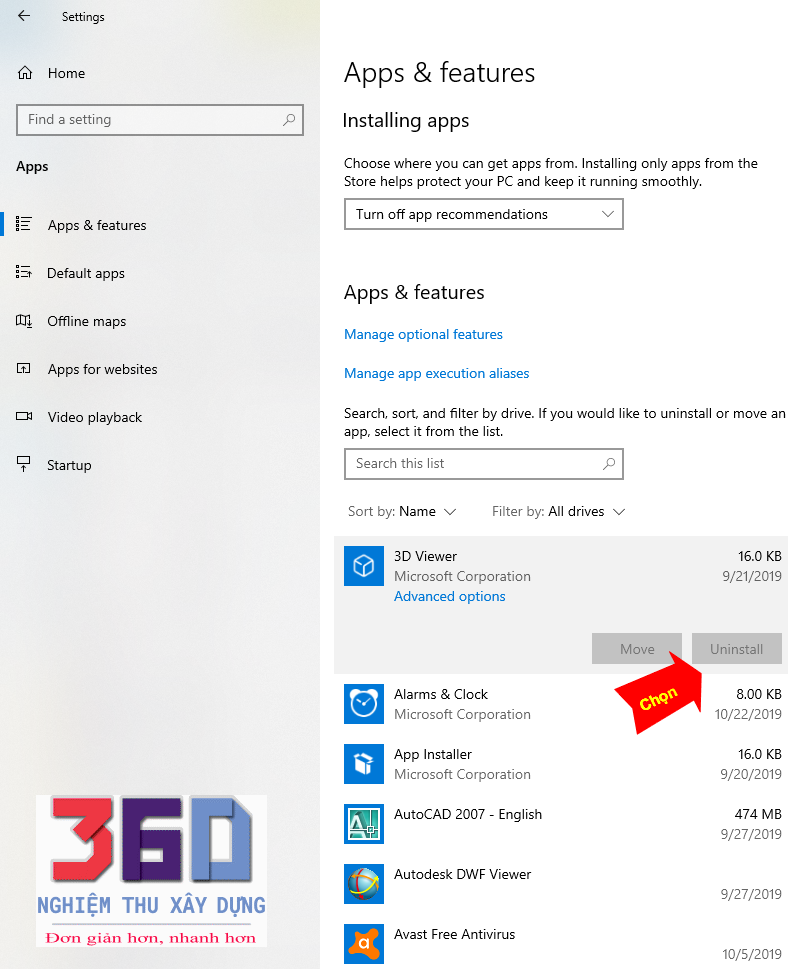Open the Filter by All drives dropdown
The height and width of the screenshot is (969, 788).
559,512
